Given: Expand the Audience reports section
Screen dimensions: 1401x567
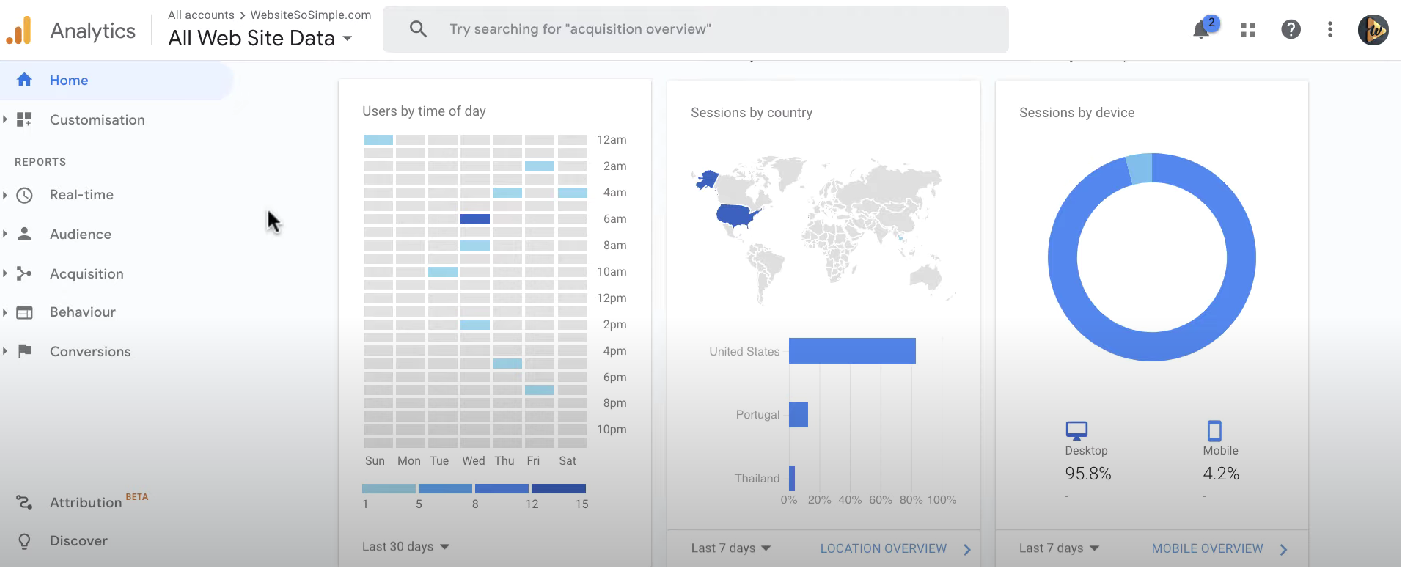Looking at the screenshot, I should [80, 234].
